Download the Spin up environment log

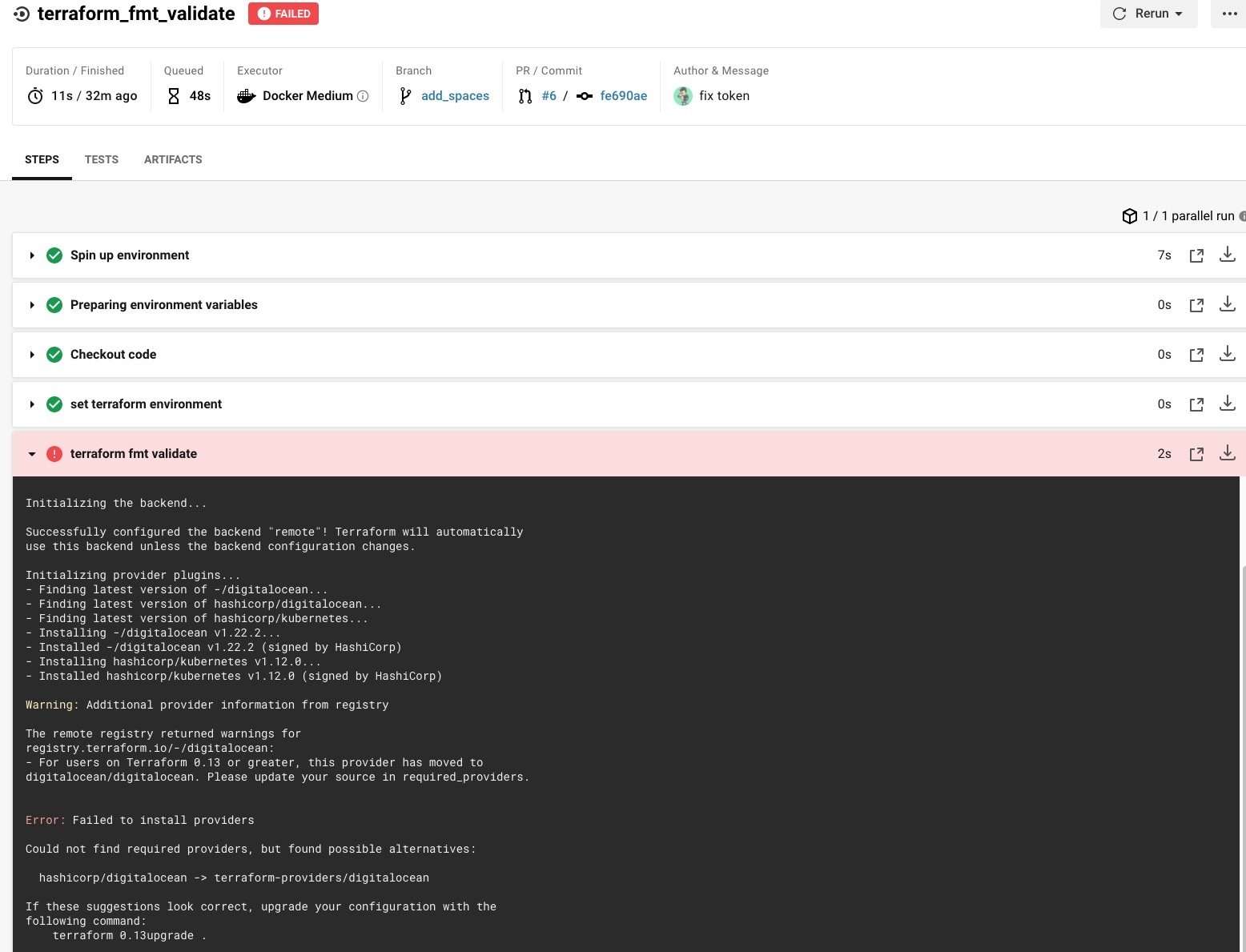pyautogui.click(x=1227, y=255)
